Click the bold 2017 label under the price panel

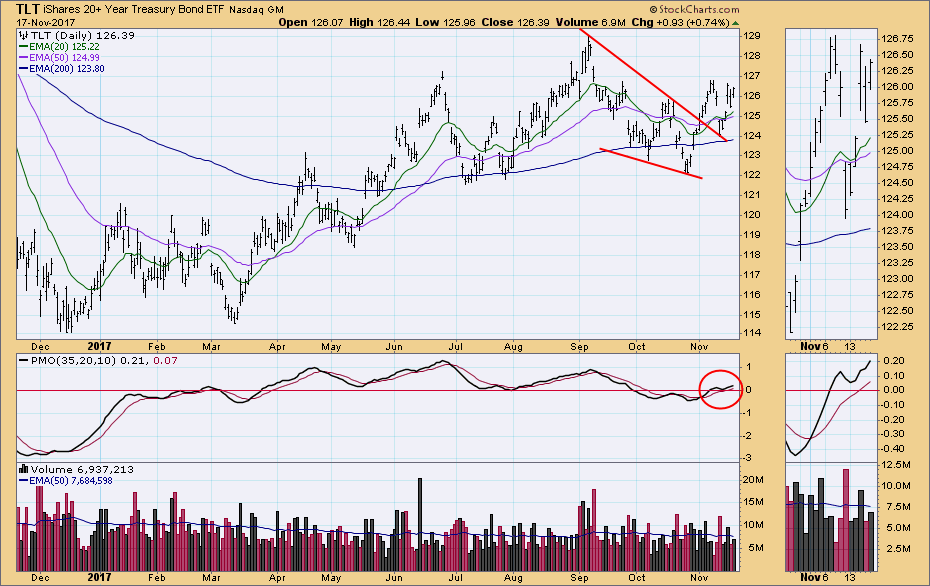99,346
